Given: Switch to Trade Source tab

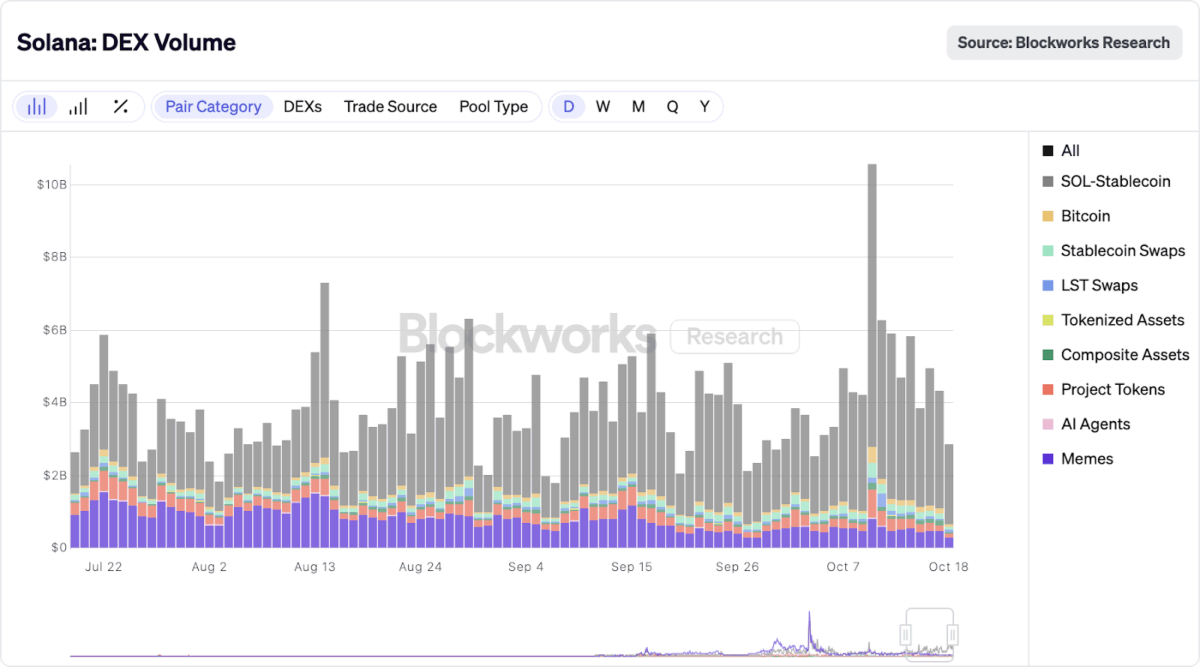Looking at the screenshot, I should tap(390, 107).
